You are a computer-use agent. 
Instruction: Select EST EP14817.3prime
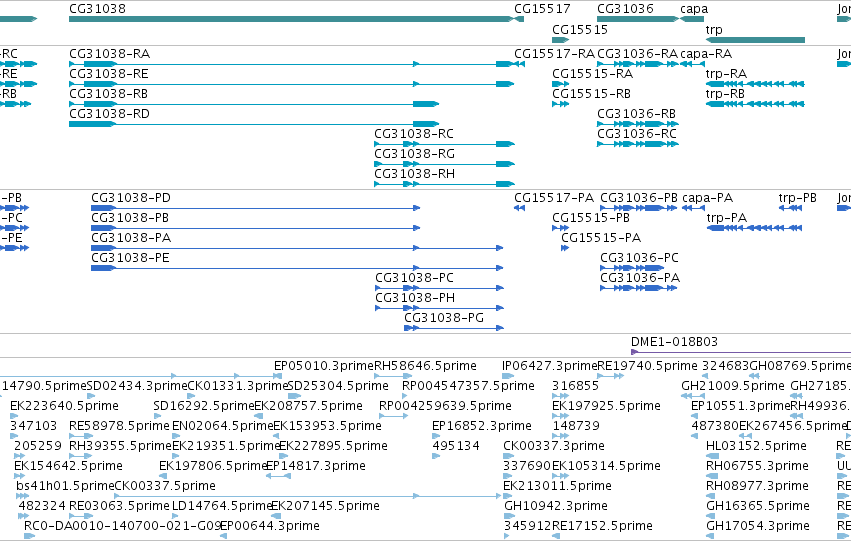(x=278, y=476)
